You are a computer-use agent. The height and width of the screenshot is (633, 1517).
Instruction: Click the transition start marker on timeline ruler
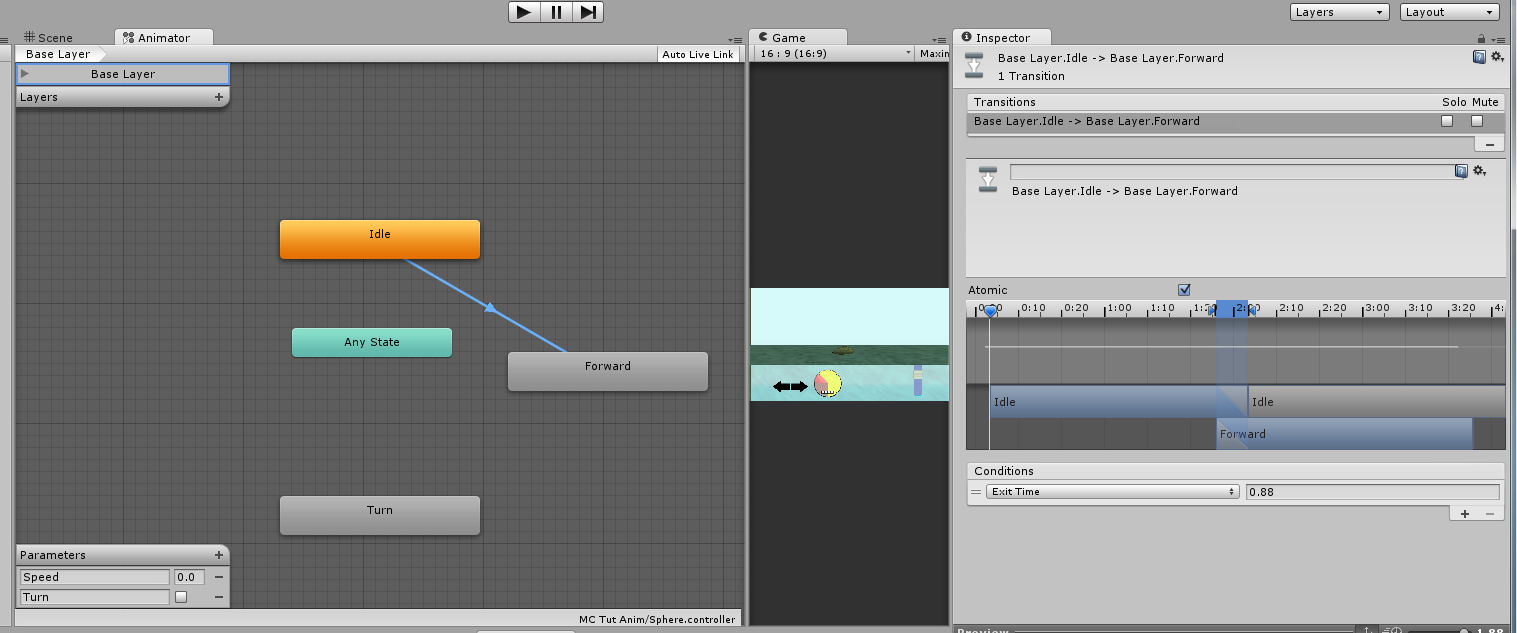coord(1213,310)
